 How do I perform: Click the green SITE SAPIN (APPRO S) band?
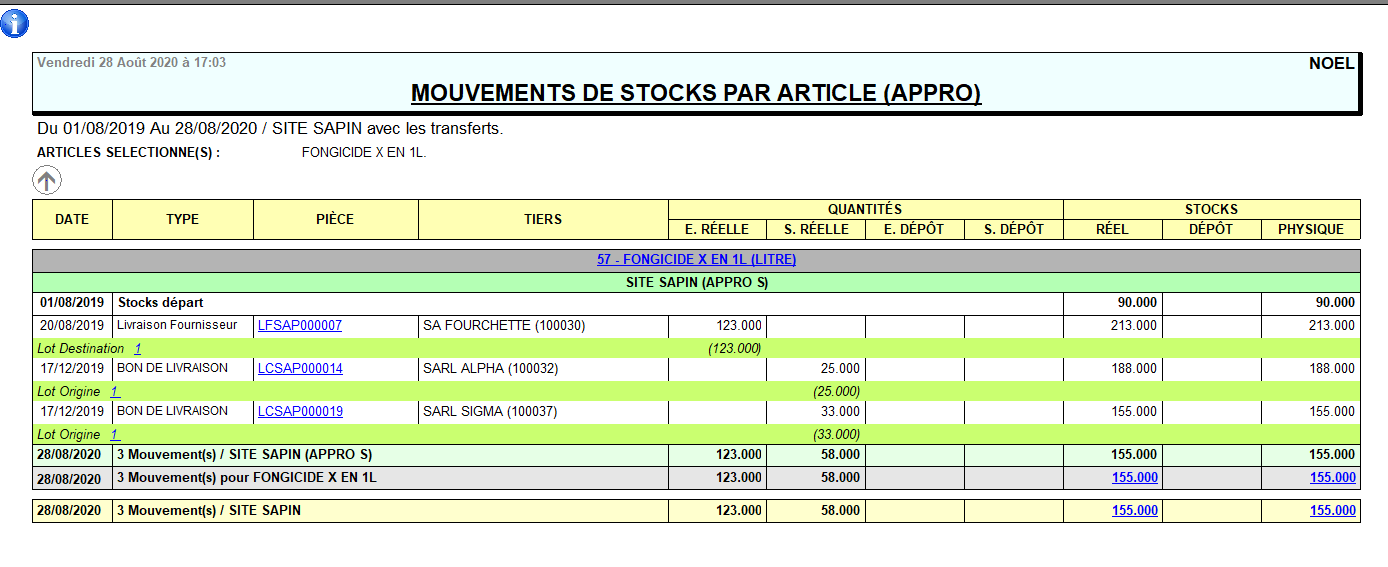click(x=696, y=282)
